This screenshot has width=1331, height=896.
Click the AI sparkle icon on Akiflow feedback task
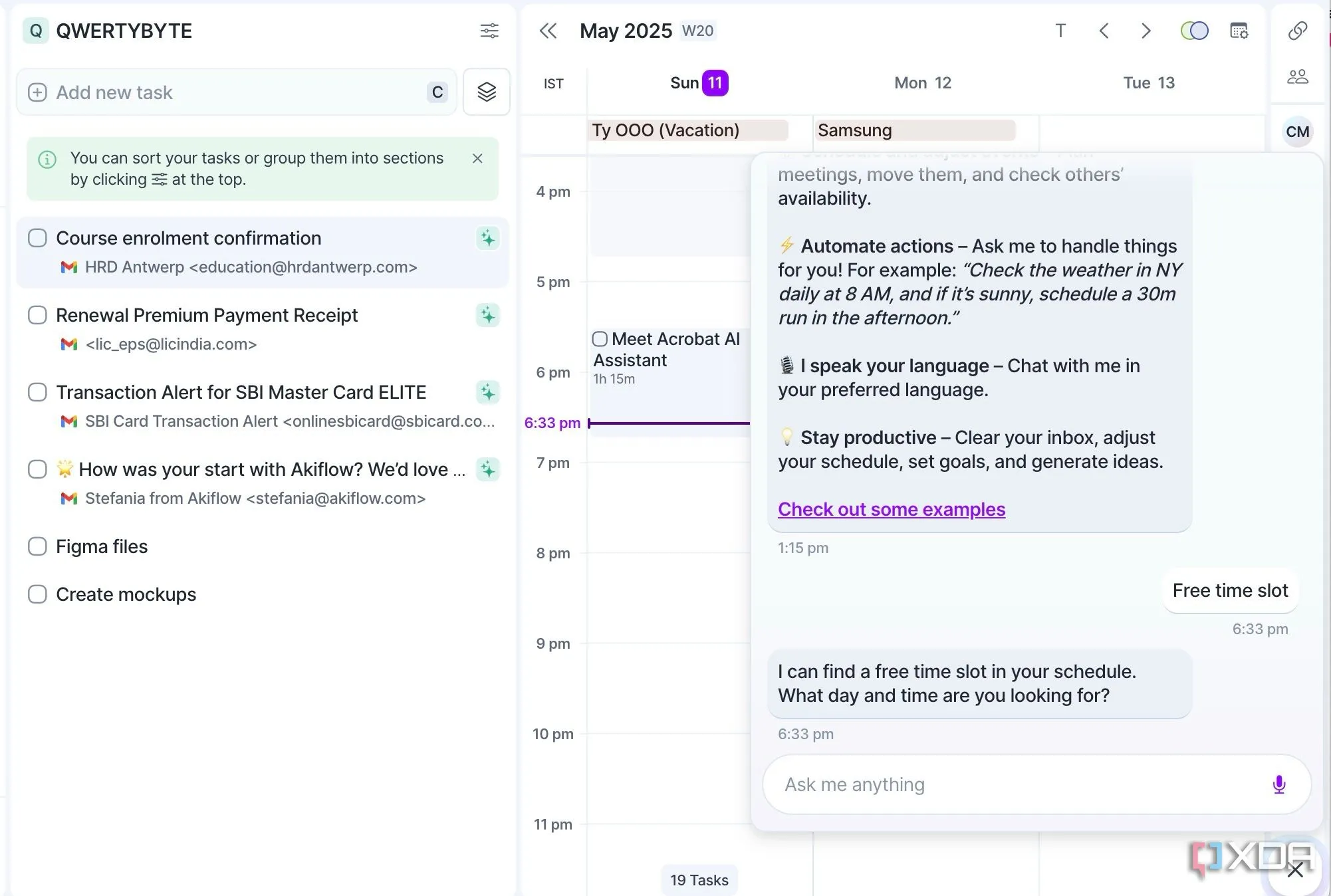(488, 469)
